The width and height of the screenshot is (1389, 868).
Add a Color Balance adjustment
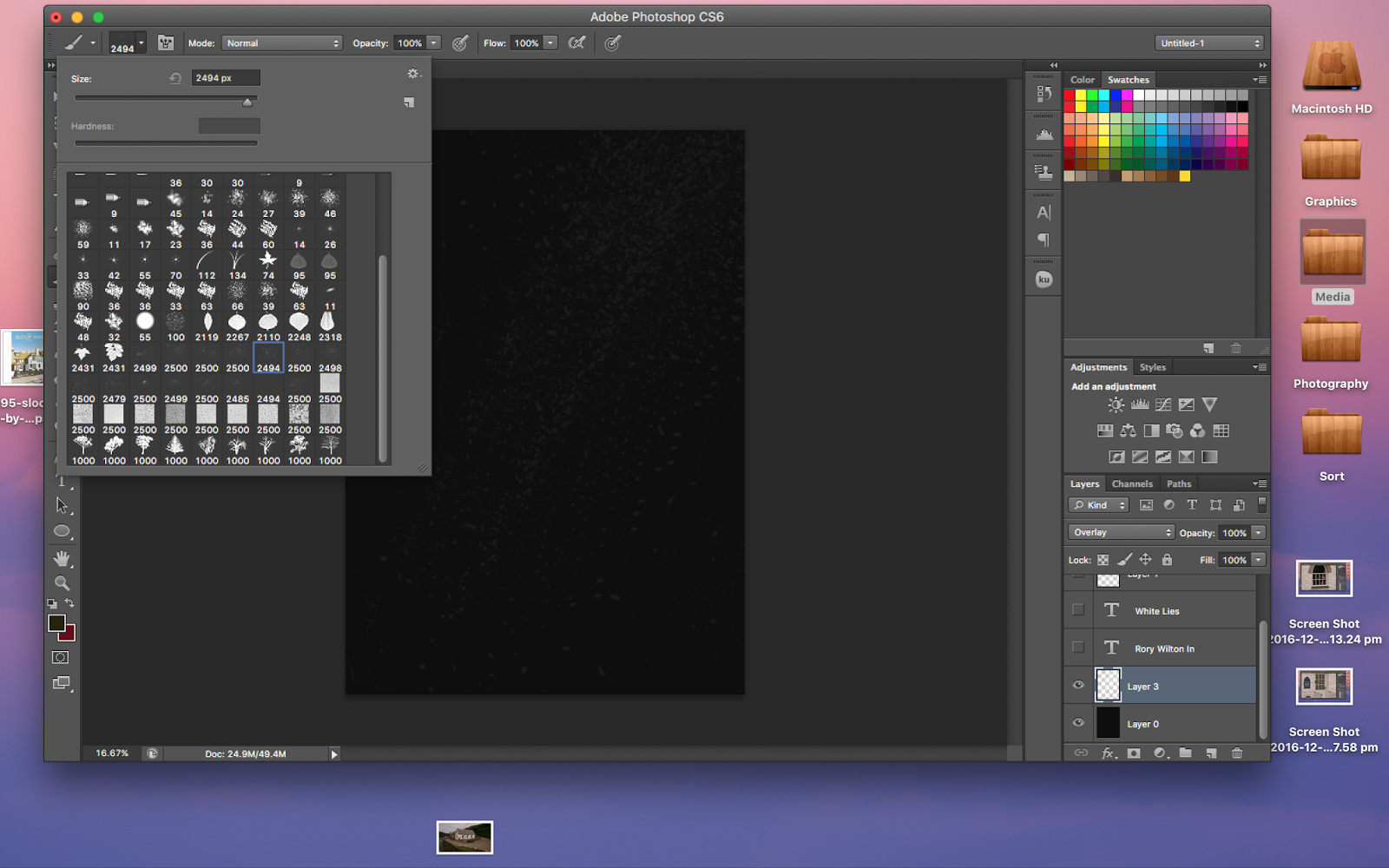click(1128, 431)
